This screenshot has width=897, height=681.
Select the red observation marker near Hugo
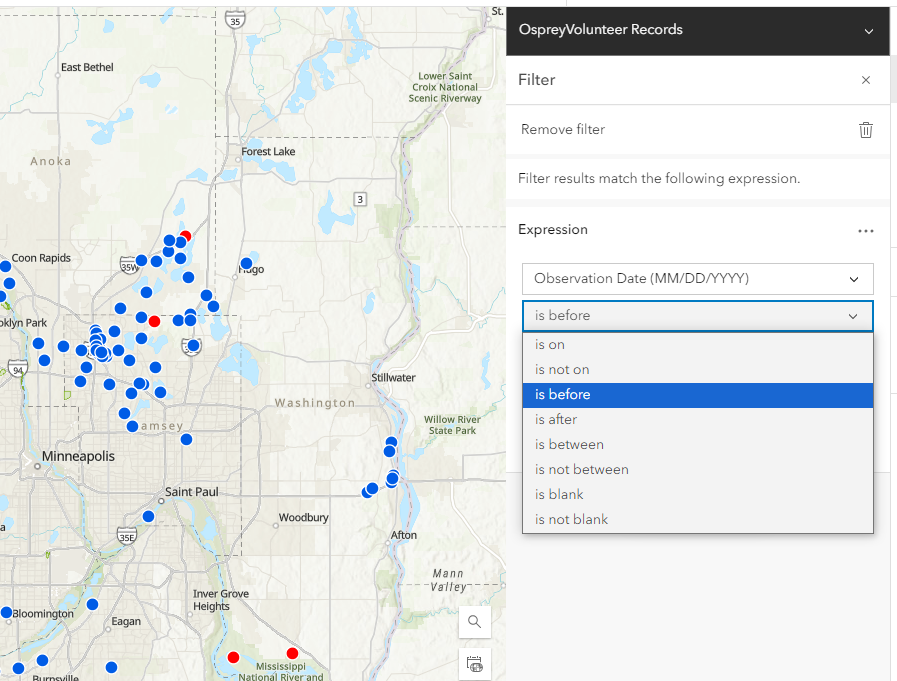coord(185,236)
